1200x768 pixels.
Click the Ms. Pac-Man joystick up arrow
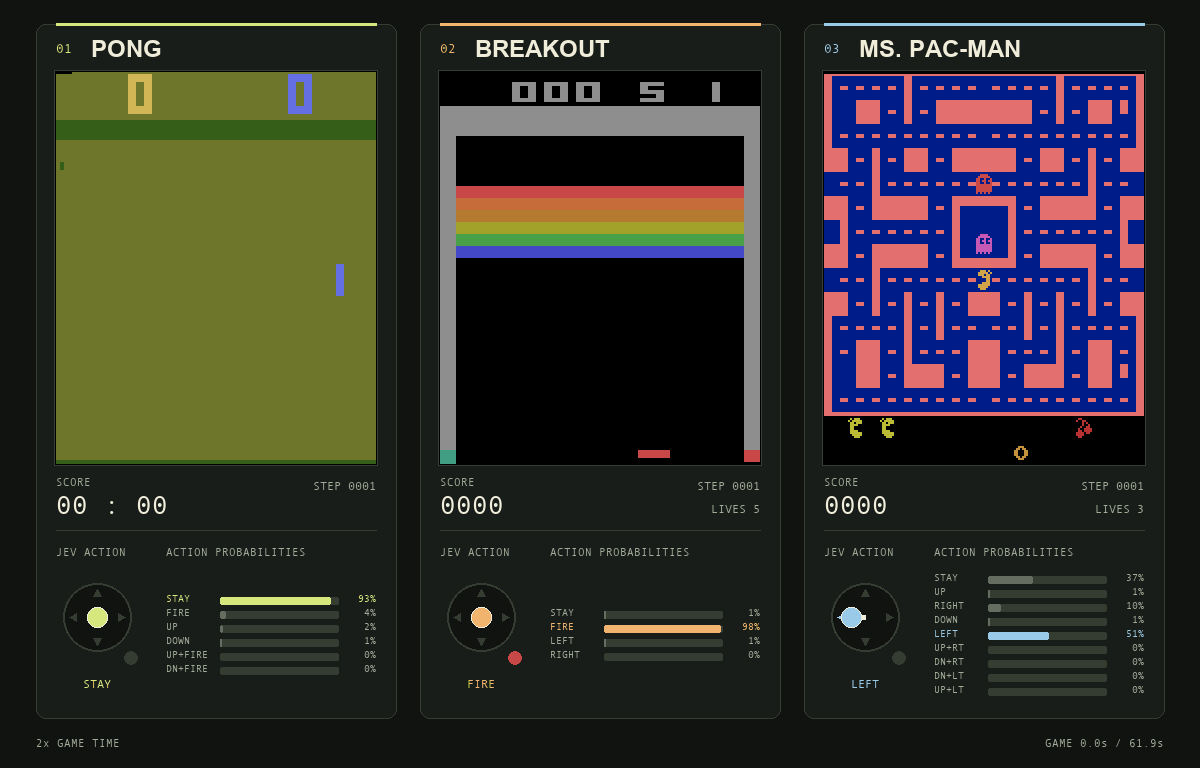[x=865, y=593]
